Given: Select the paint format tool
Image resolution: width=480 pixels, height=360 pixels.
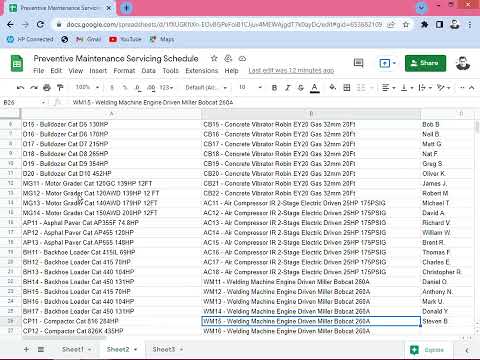Looking at the screenshot, I should (x=60, y=88).
